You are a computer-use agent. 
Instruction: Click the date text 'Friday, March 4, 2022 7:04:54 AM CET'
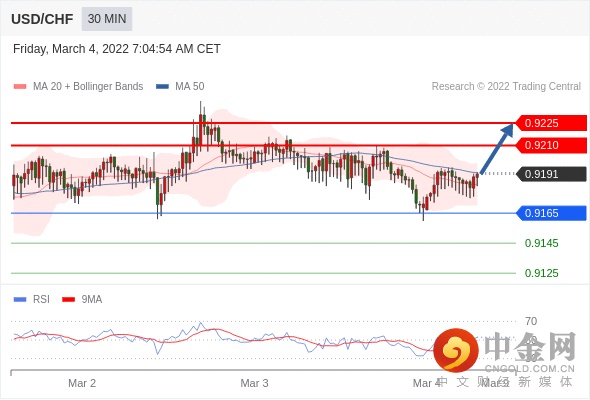pos(117,49)
